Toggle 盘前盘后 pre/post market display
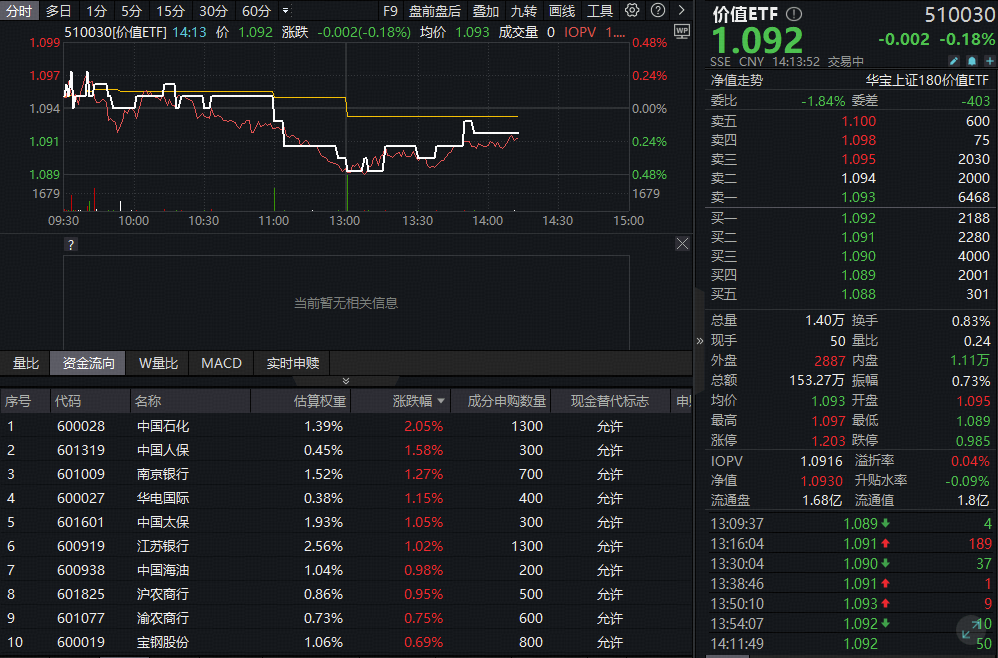 [x=435, y=11]
